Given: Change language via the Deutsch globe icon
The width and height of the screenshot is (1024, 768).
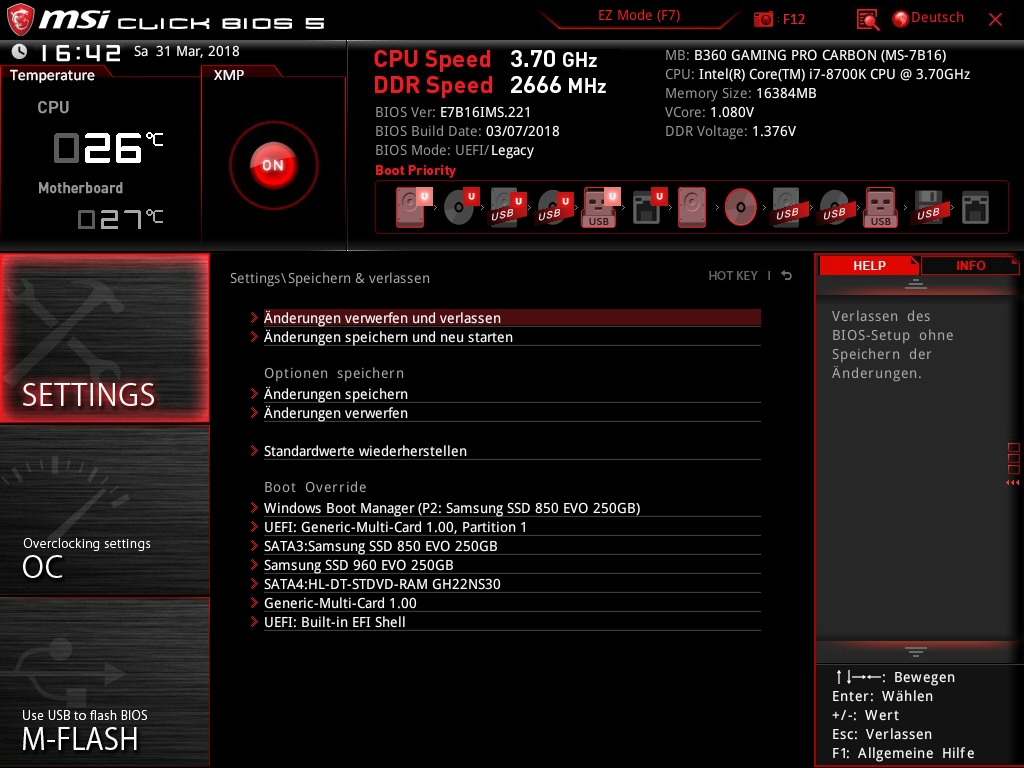Looking at the screenshot, I should point(901,19).
